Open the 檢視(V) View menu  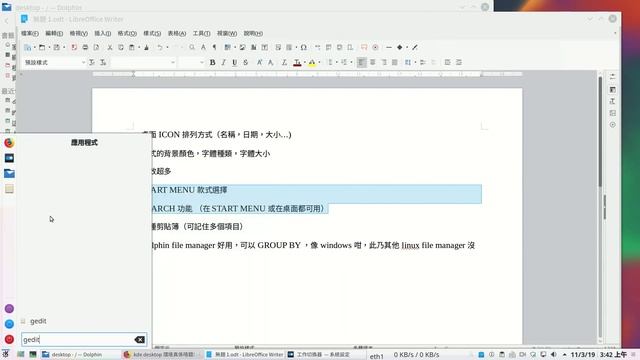[x=78, y=33]
